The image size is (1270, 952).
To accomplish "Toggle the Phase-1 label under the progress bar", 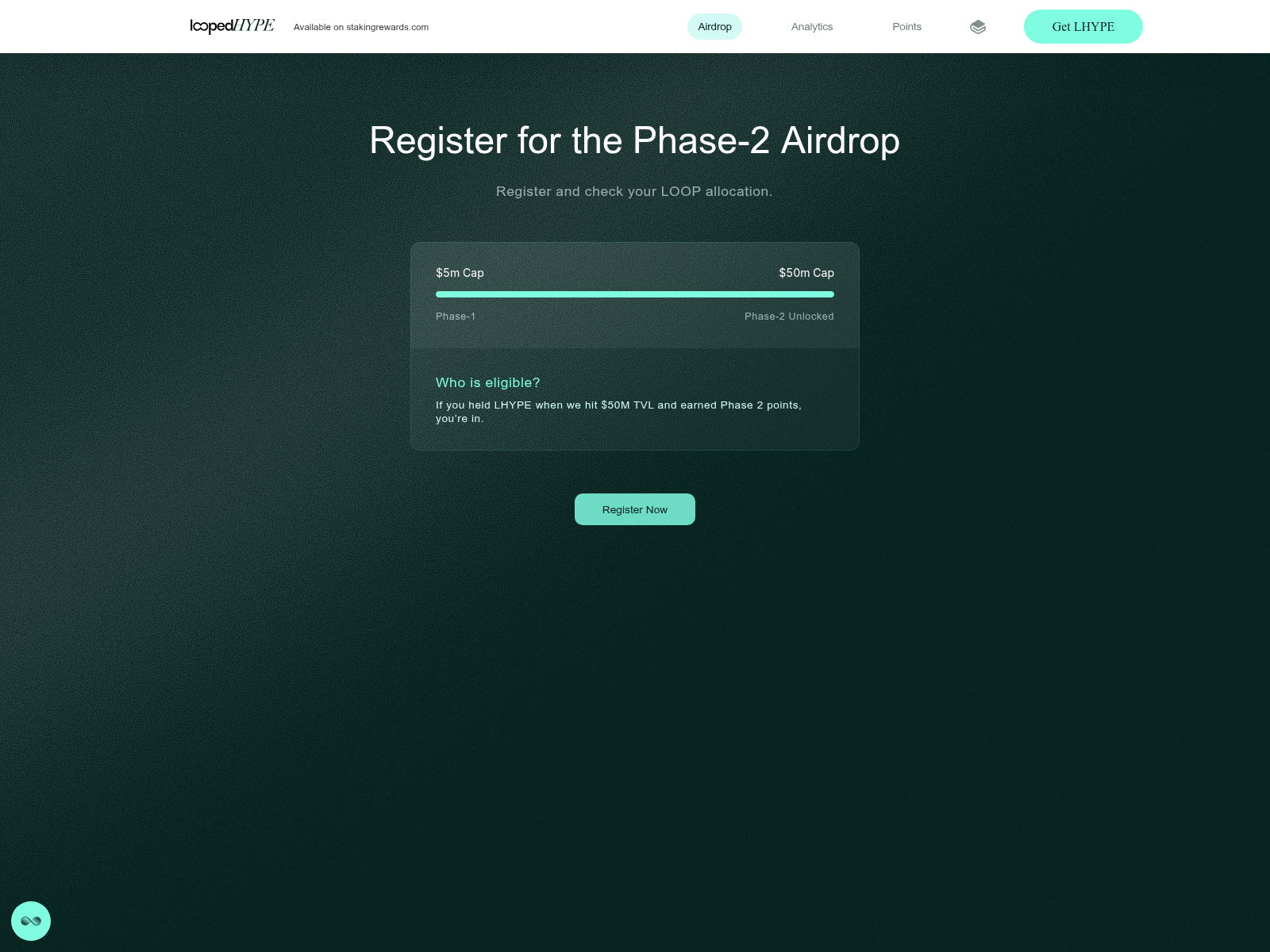I will pos(456,316).
